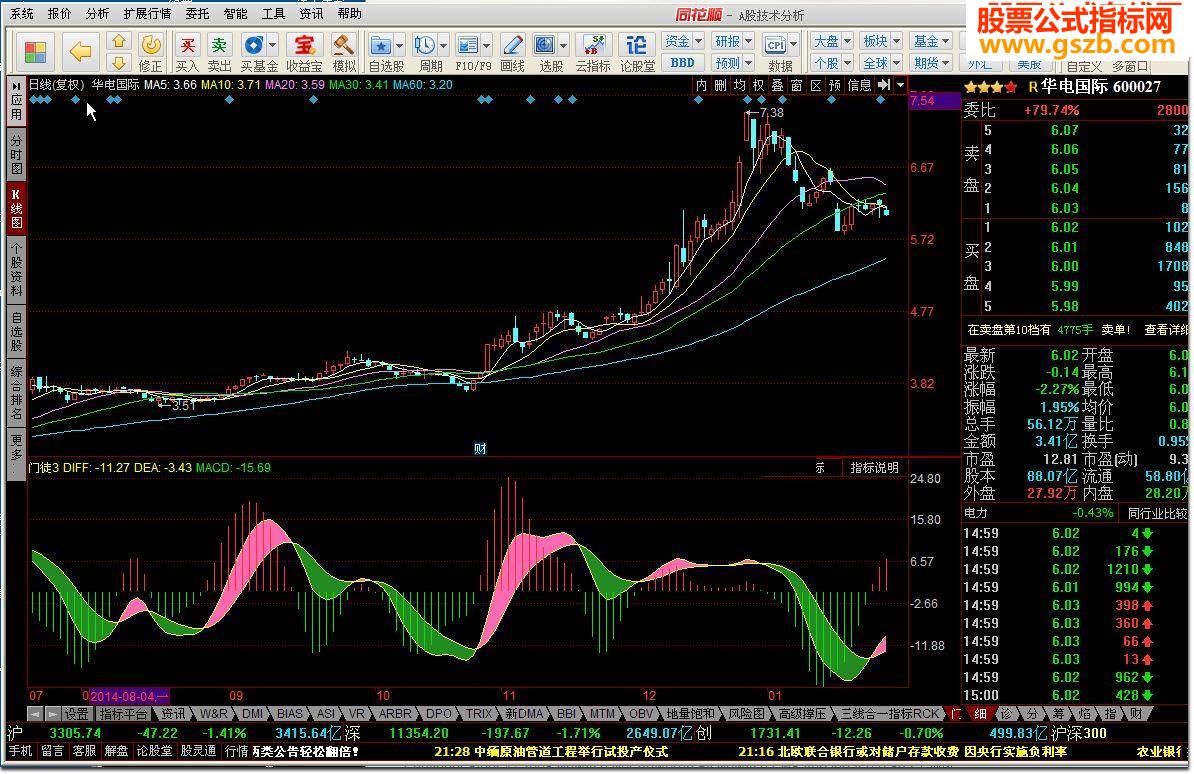Viewport: 1194px width, 774px height.
Task: Expand the 自选股 dropdown arrow
Action: pos(399,46)
